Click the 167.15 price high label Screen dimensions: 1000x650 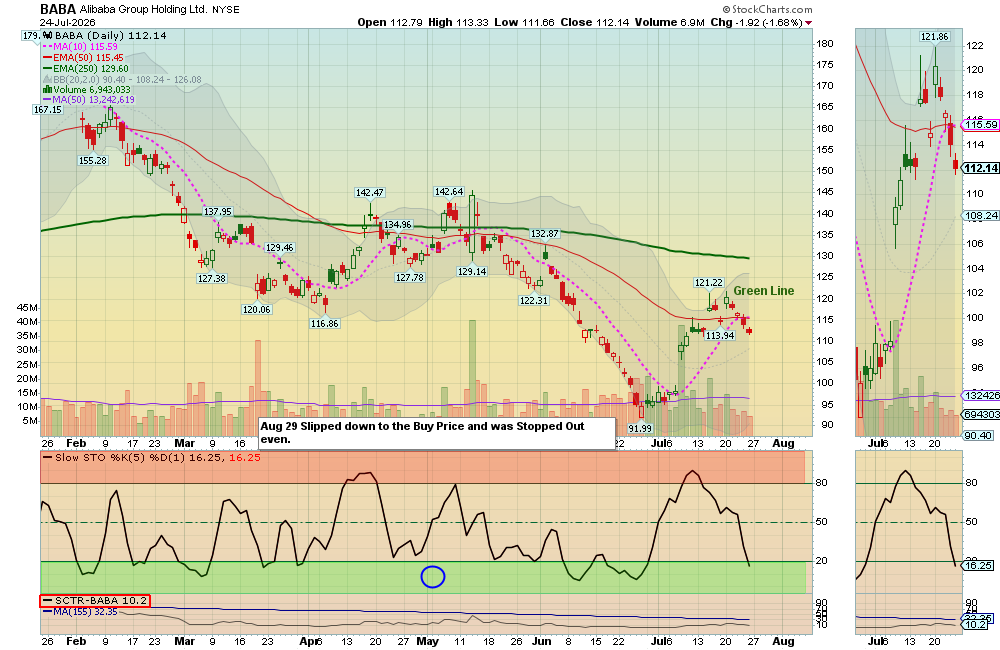(48, 110)
